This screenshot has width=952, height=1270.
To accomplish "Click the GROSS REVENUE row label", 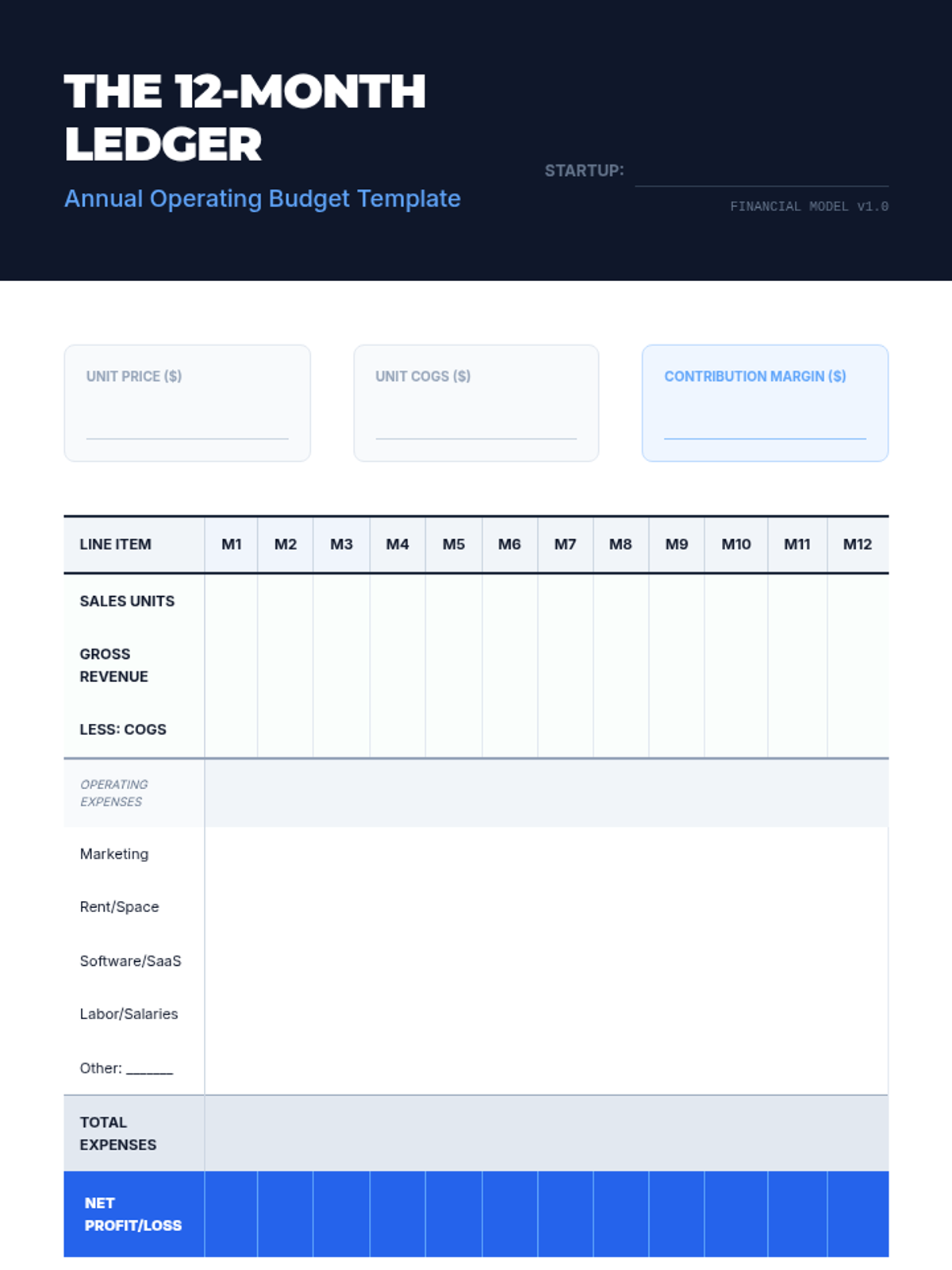I will pos(113,665).
